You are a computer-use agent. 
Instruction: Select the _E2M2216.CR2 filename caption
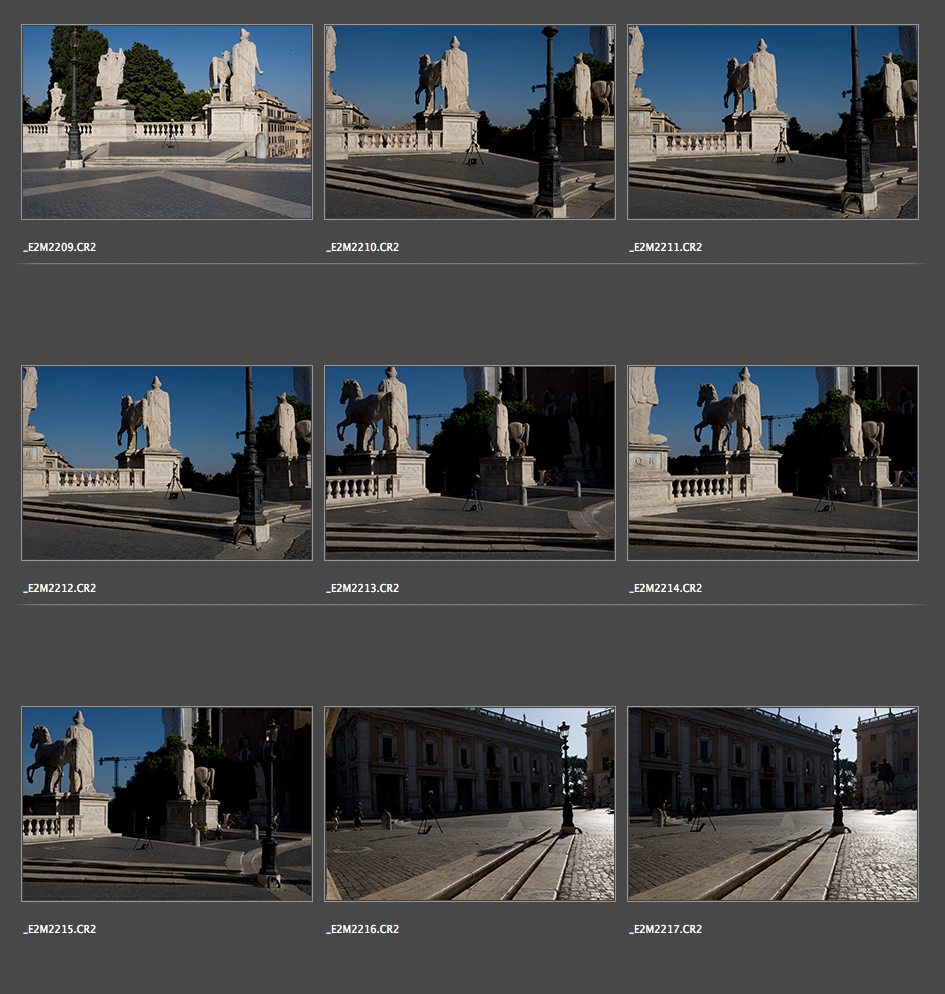click(x=362, y=929)
